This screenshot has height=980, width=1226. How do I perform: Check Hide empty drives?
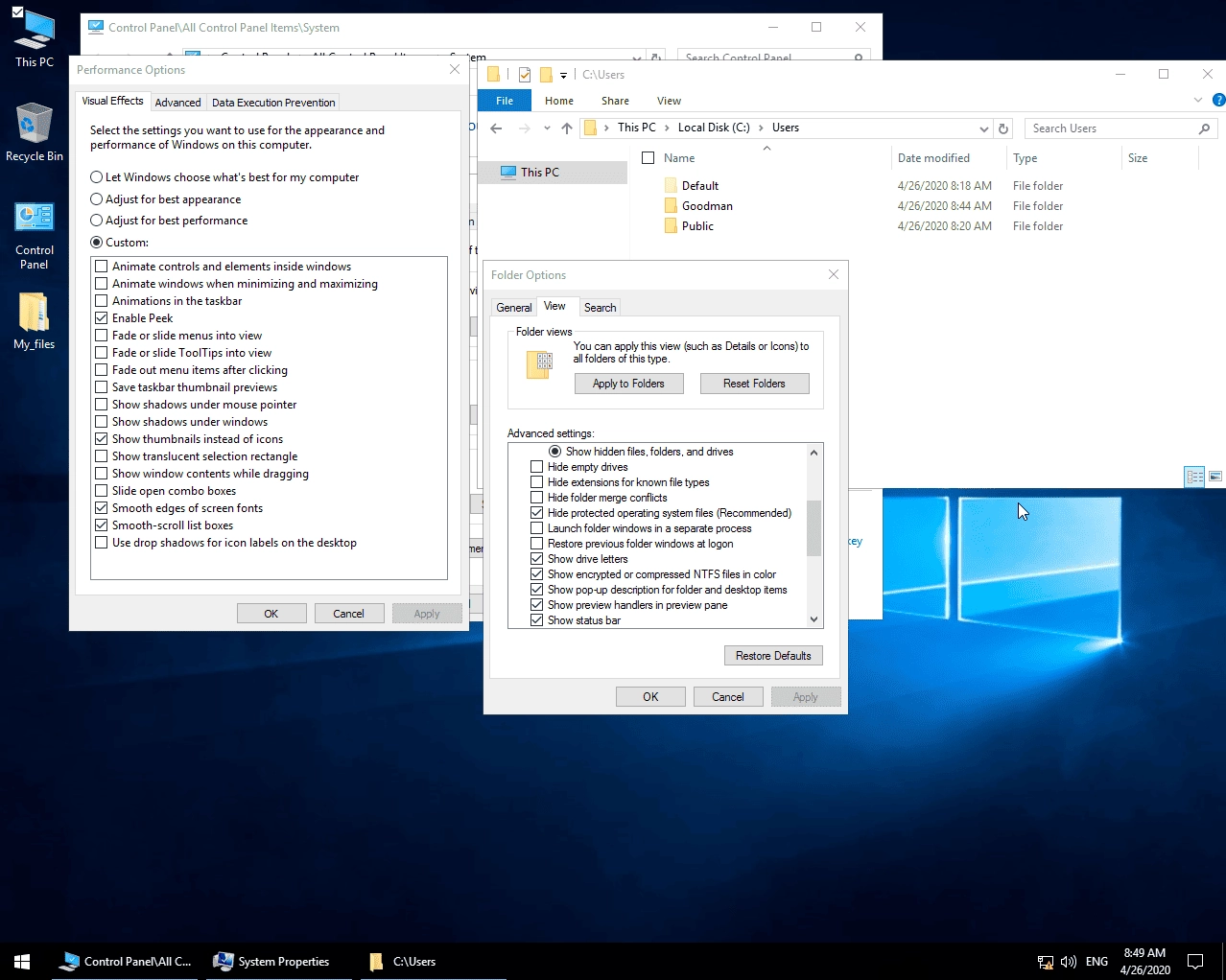(536, 467)
